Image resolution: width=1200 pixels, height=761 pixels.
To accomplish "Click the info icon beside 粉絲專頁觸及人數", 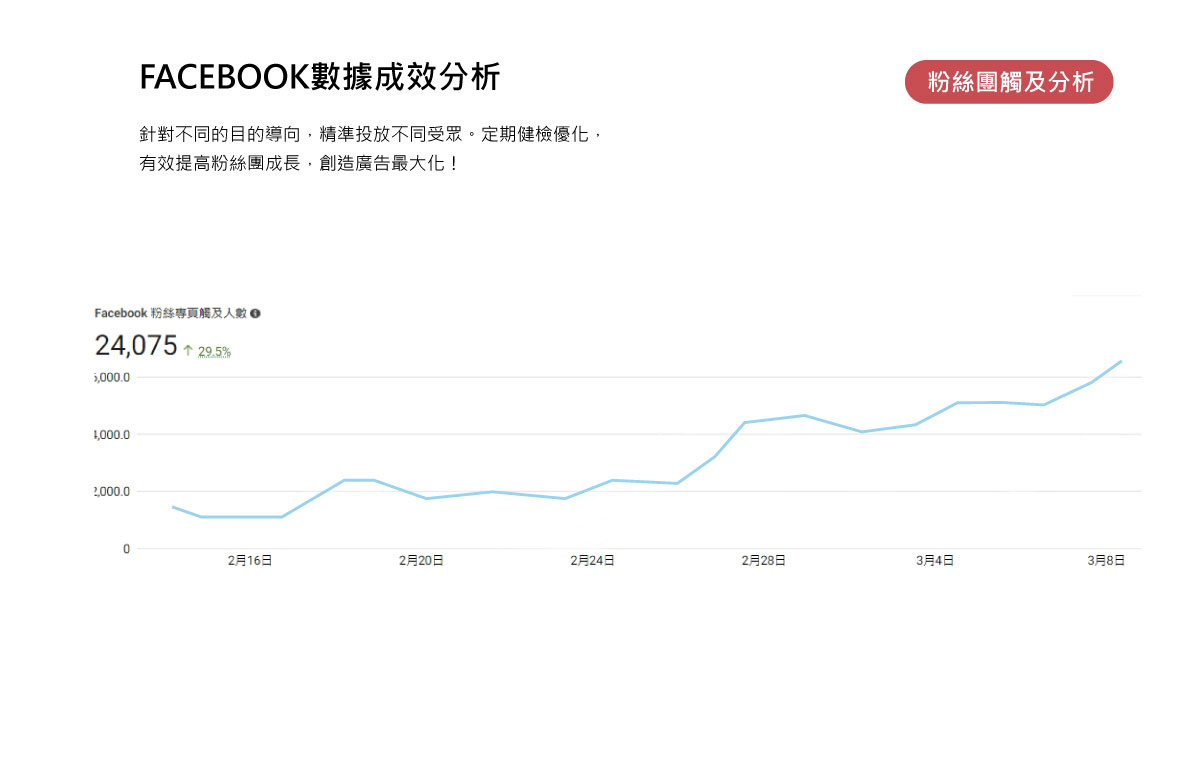I will (256, 313).
